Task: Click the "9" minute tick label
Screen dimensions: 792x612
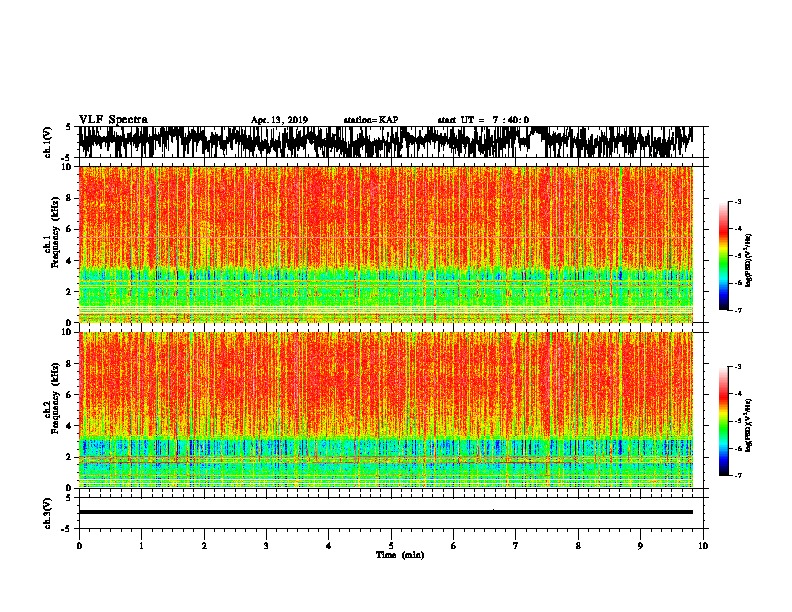Action: (640, 546)
